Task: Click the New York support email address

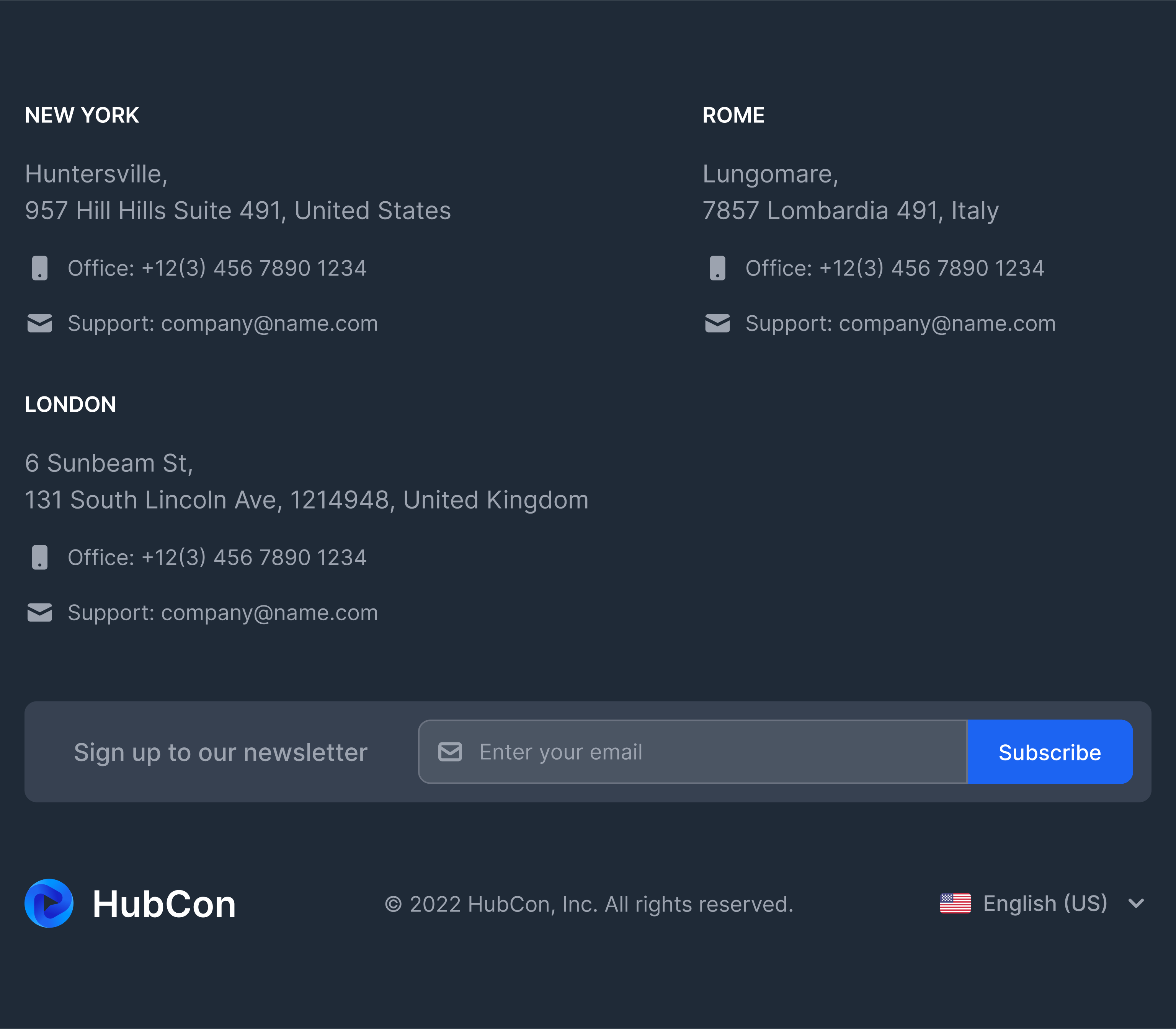Action: 269,323
